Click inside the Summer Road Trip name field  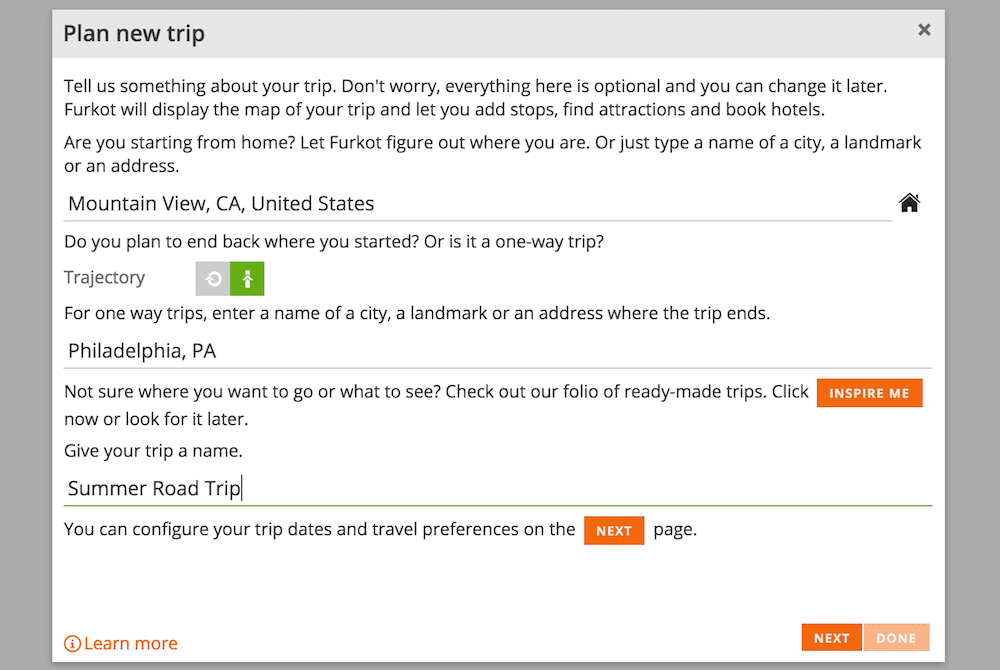497,489
